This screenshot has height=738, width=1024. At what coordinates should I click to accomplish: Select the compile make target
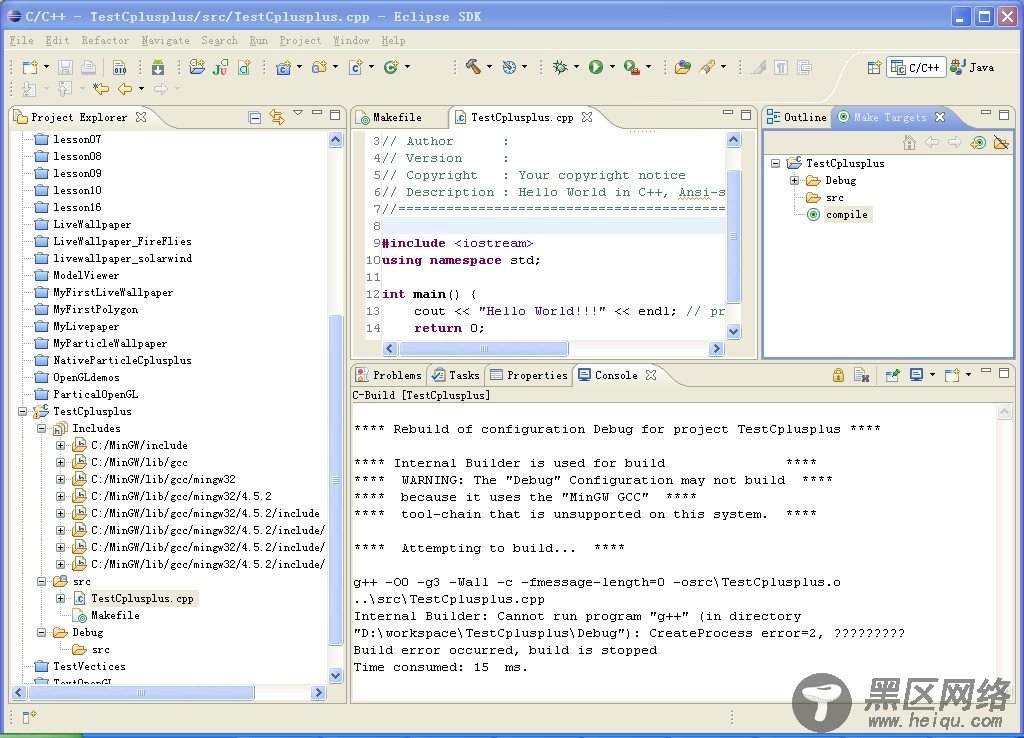[845, 214]
